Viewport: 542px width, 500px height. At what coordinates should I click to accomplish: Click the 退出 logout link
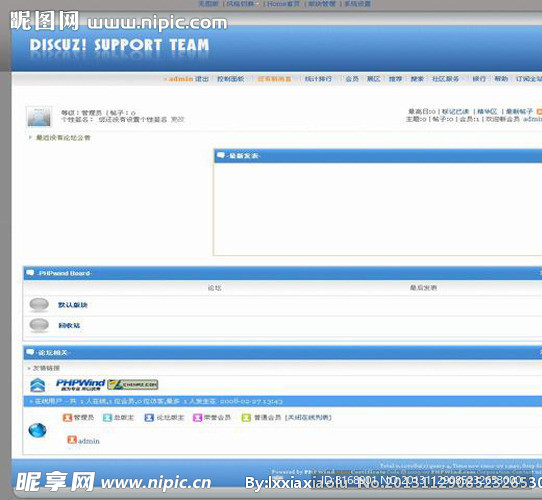[202, 79]
